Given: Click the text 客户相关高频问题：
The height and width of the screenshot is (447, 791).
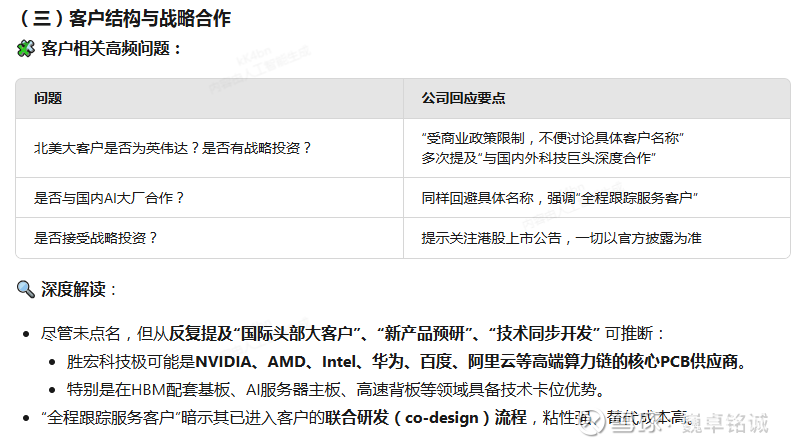Looking at the screenshot, I should pos(112,49).
